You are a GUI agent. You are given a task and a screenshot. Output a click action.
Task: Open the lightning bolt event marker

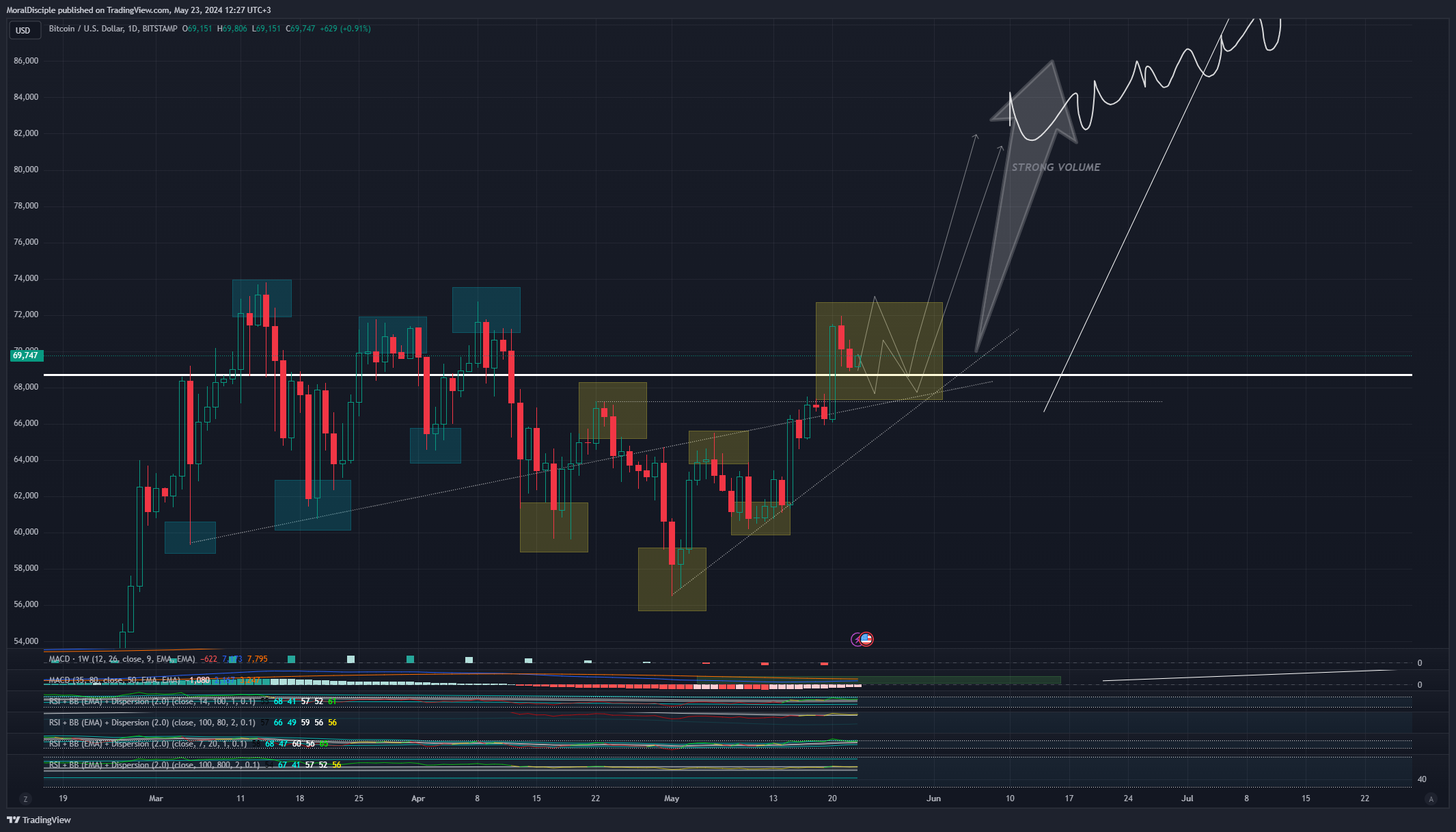pos(856,640)
